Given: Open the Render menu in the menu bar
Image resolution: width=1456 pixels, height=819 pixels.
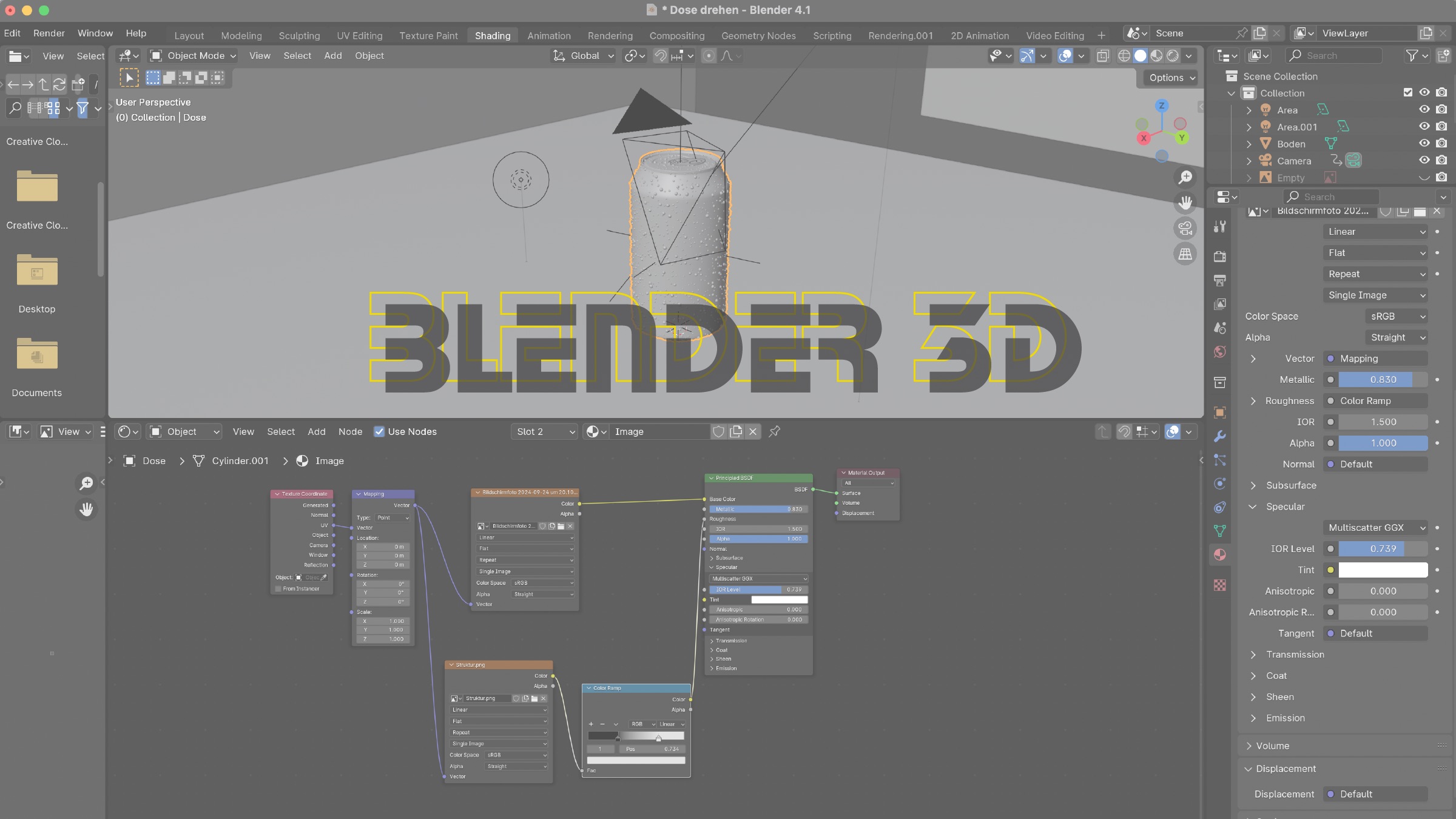Looking at the screenshot, I should (x=49, y=33).
